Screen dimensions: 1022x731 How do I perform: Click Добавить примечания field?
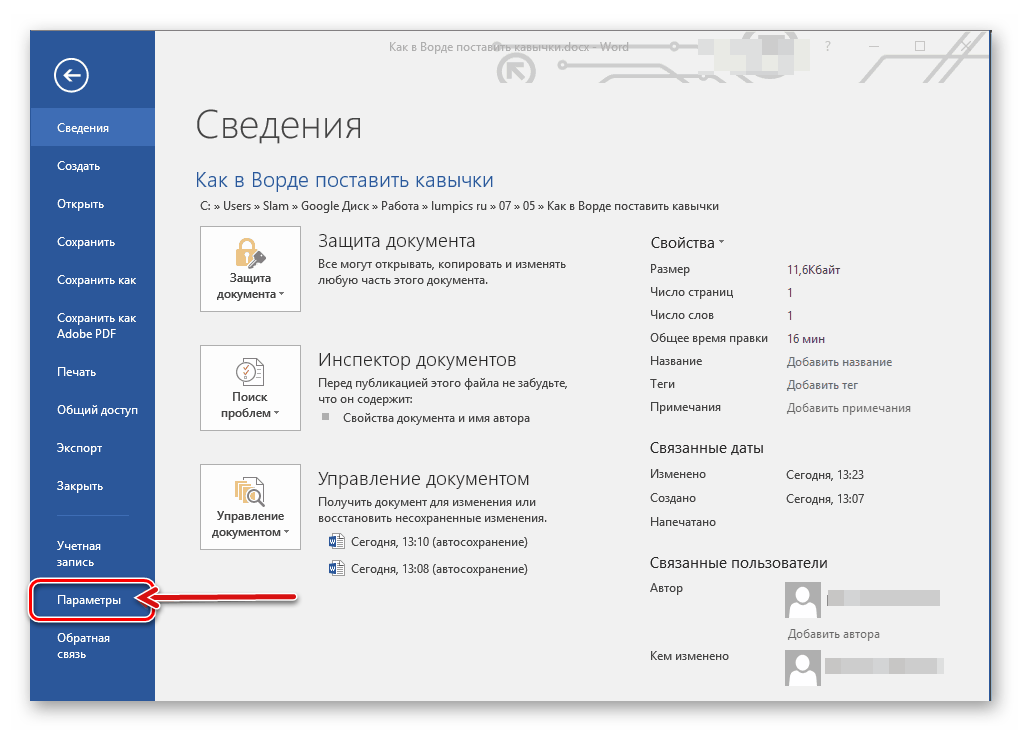click(x=848, y=408)
